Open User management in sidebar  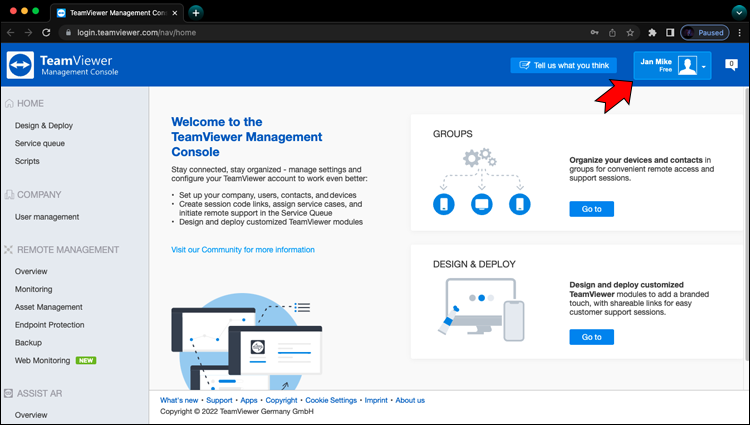click(x=47, y=217)
